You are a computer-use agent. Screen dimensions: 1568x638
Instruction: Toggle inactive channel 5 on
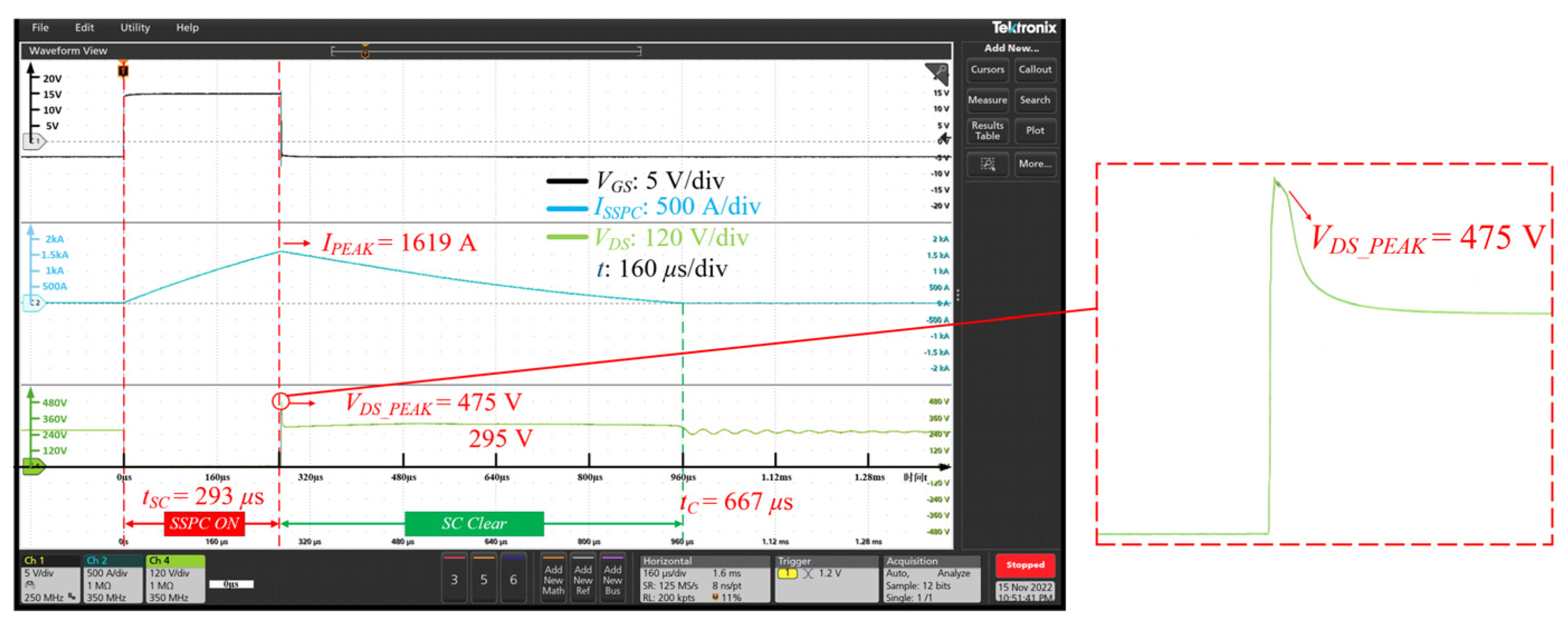(484, 579)
